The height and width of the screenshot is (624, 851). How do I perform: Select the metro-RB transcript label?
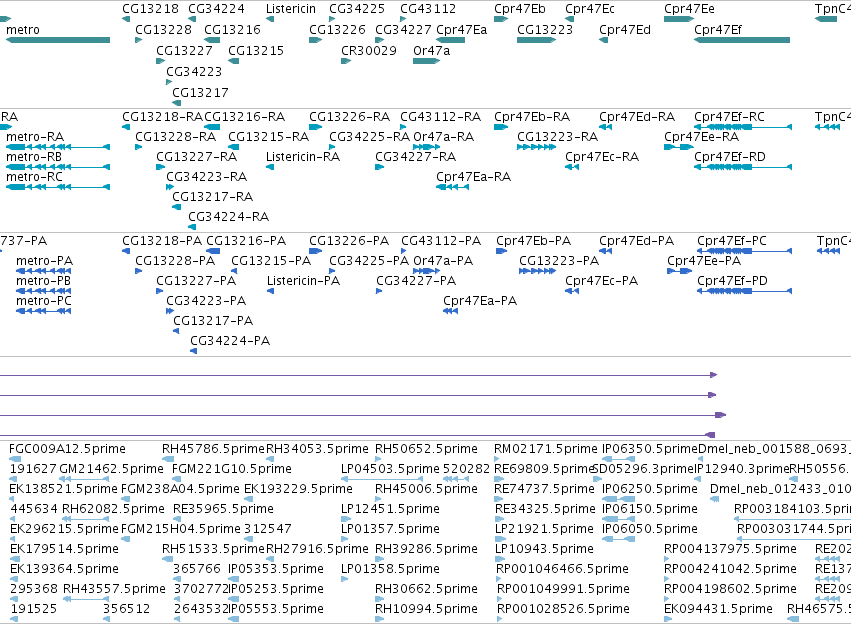pos(34,157)
